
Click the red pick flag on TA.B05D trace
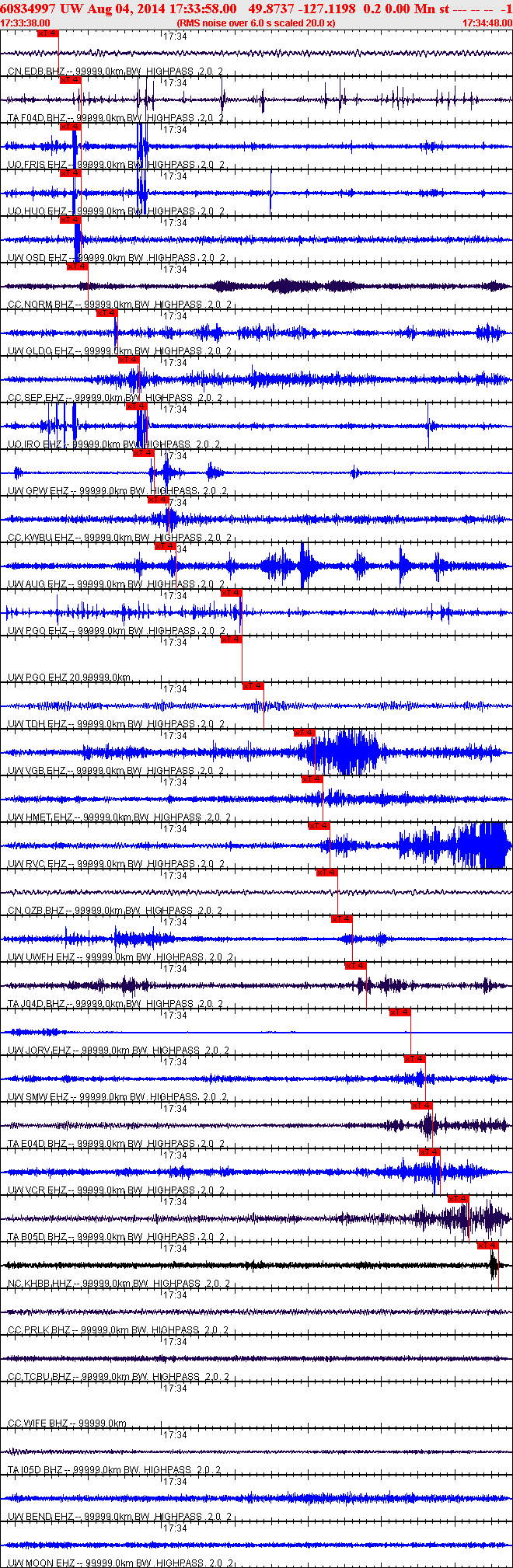tap(459, 1199)
